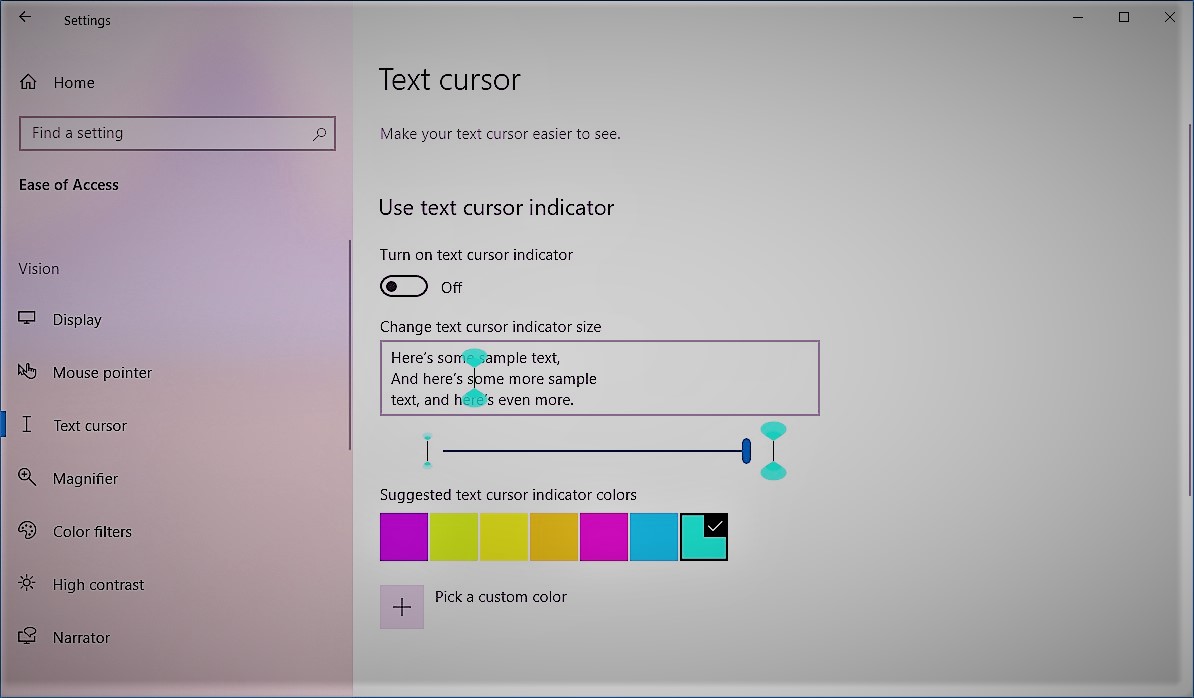Viewport: 1194px width, 698px height.
Task: Click the Vision section label
Action: click(39, 269)
